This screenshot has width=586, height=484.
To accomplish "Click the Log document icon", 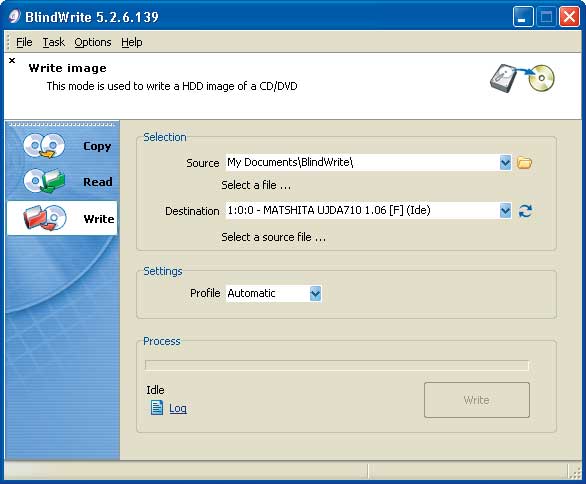I will (157, 407).
